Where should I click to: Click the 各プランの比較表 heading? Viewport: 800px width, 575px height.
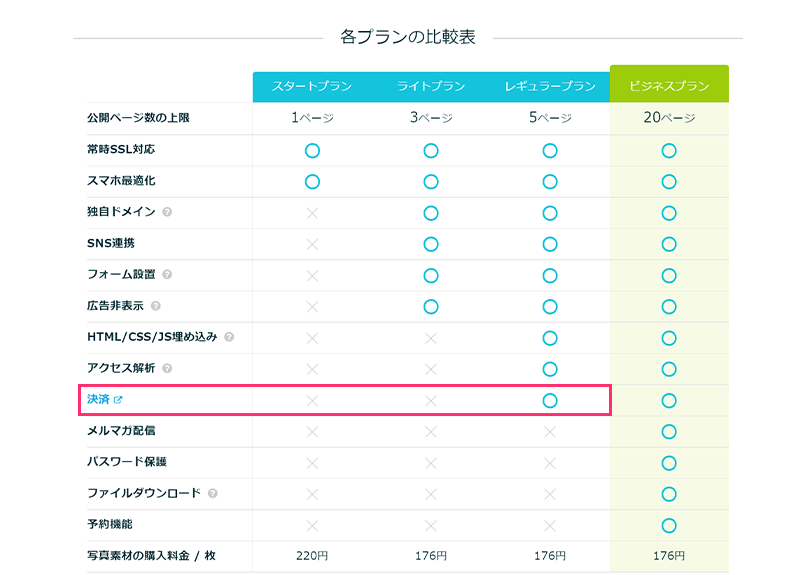(x=407, y=37)
